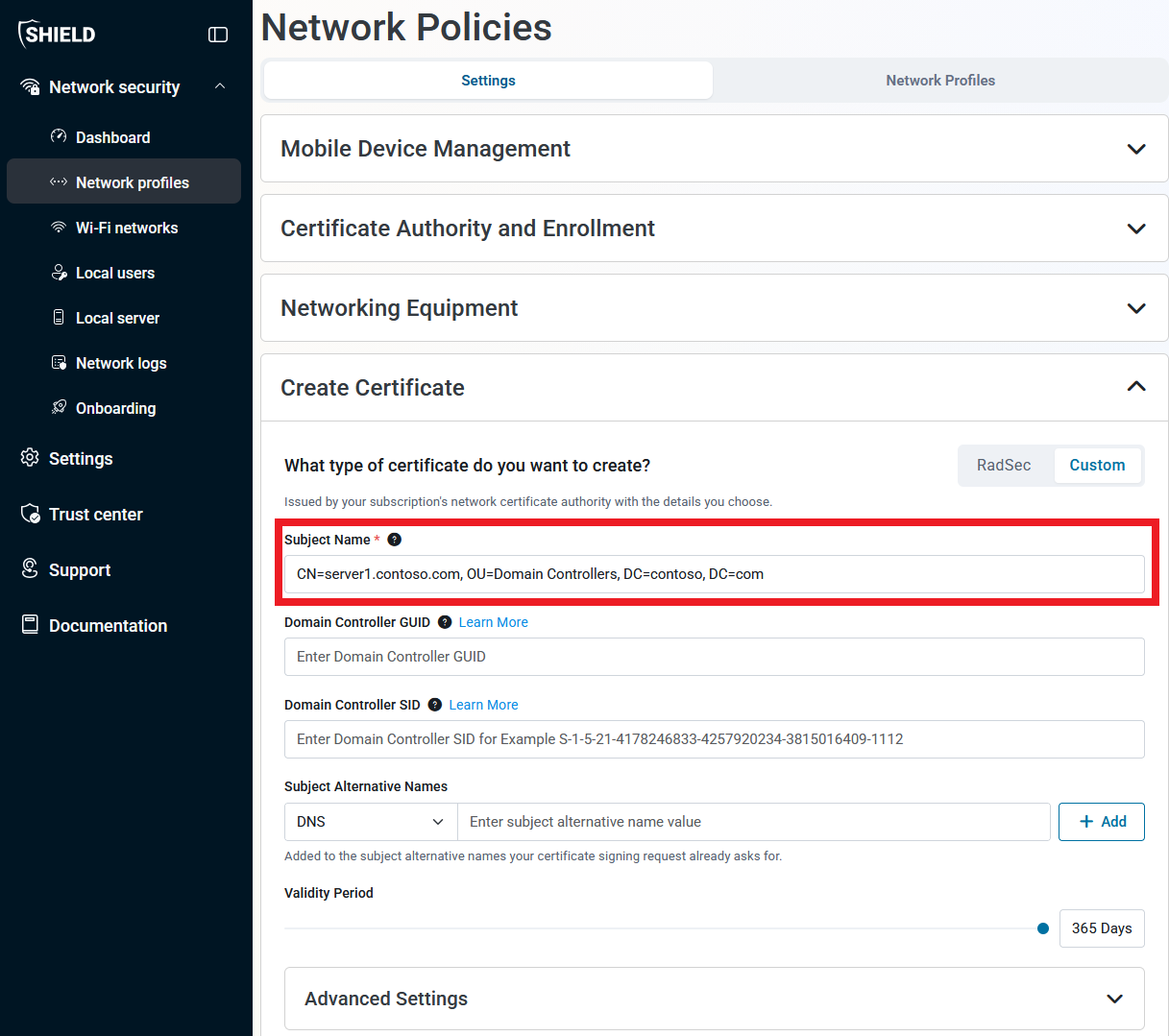Focus the Domain Controller SID field
The width and height of the screenshot is (1169, 1036).
pos(715,739)
